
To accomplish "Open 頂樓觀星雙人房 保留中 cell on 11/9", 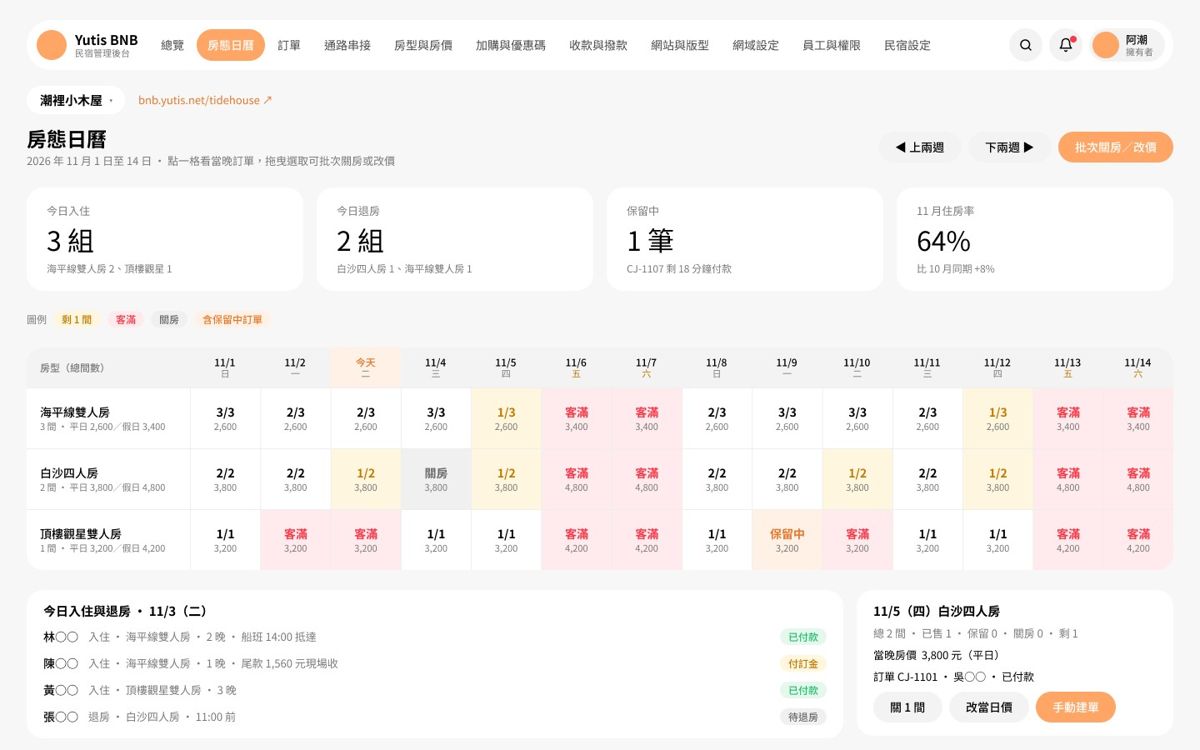I will click(x=787, y=541).
